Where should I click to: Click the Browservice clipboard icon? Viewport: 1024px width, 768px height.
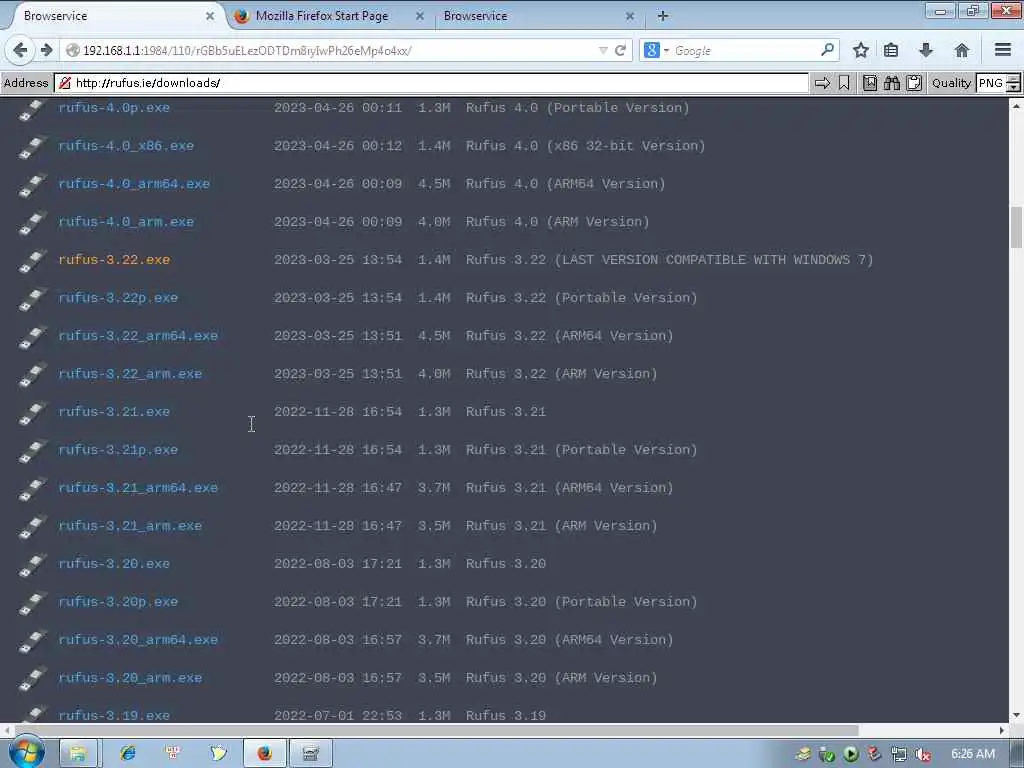pos(914,83)
